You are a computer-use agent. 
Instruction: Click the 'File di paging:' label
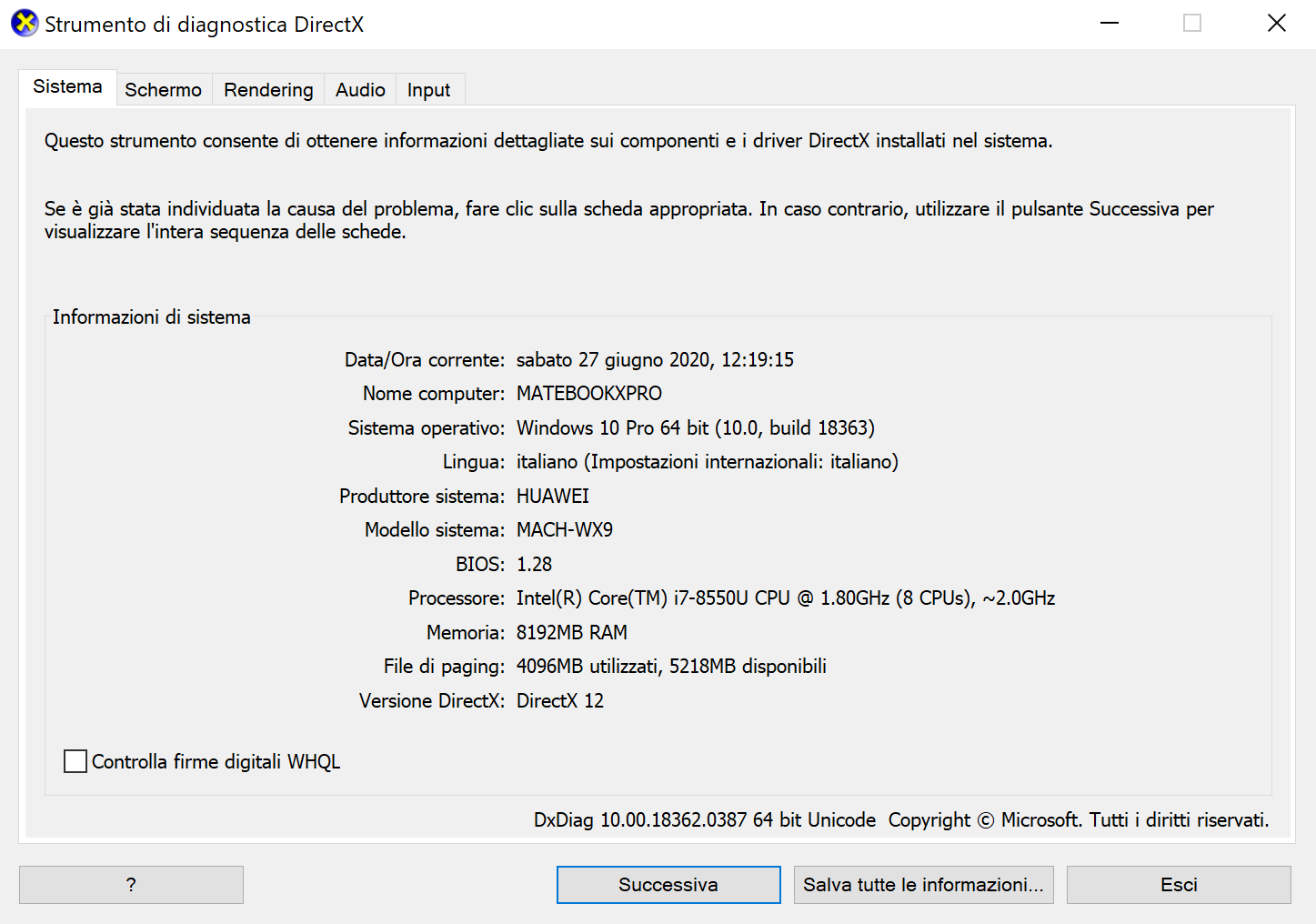[444, 667]
